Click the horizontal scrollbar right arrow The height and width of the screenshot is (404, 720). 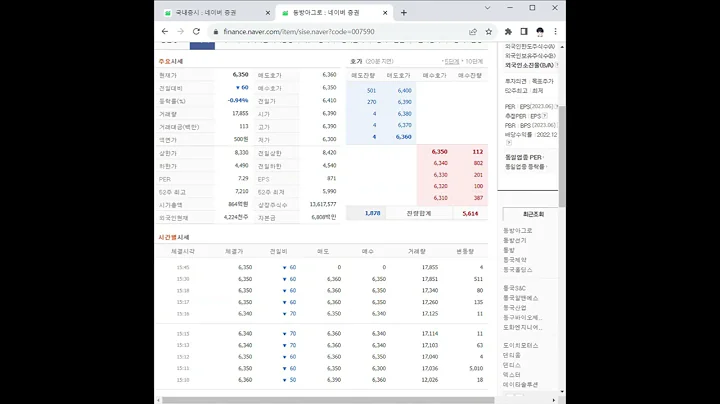pos(554,400)
